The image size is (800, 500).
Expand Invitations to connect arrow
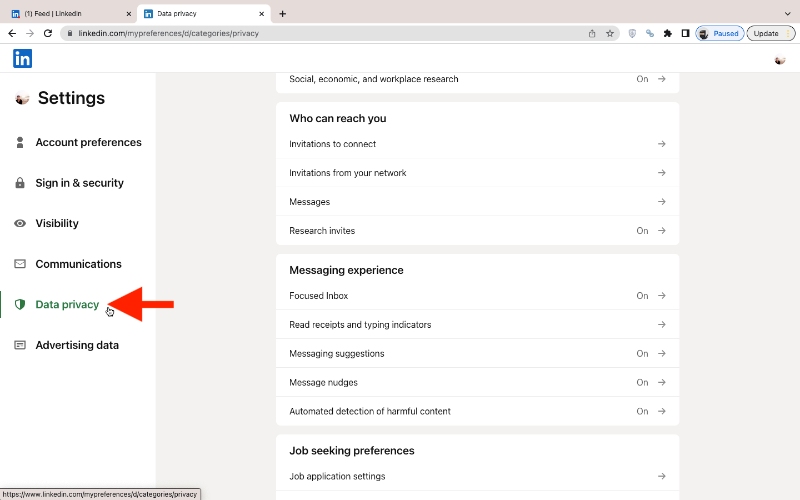click(x=661, y=144)
